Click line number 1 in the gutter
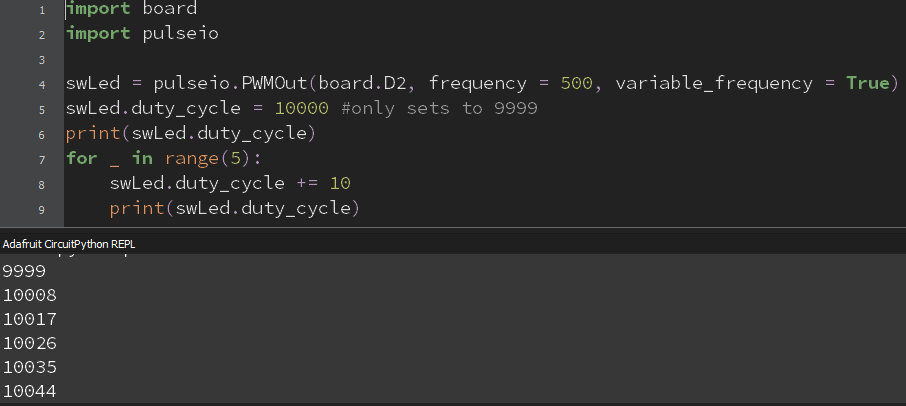This screenshot has height=406, width=906. [x=42, y=10]
